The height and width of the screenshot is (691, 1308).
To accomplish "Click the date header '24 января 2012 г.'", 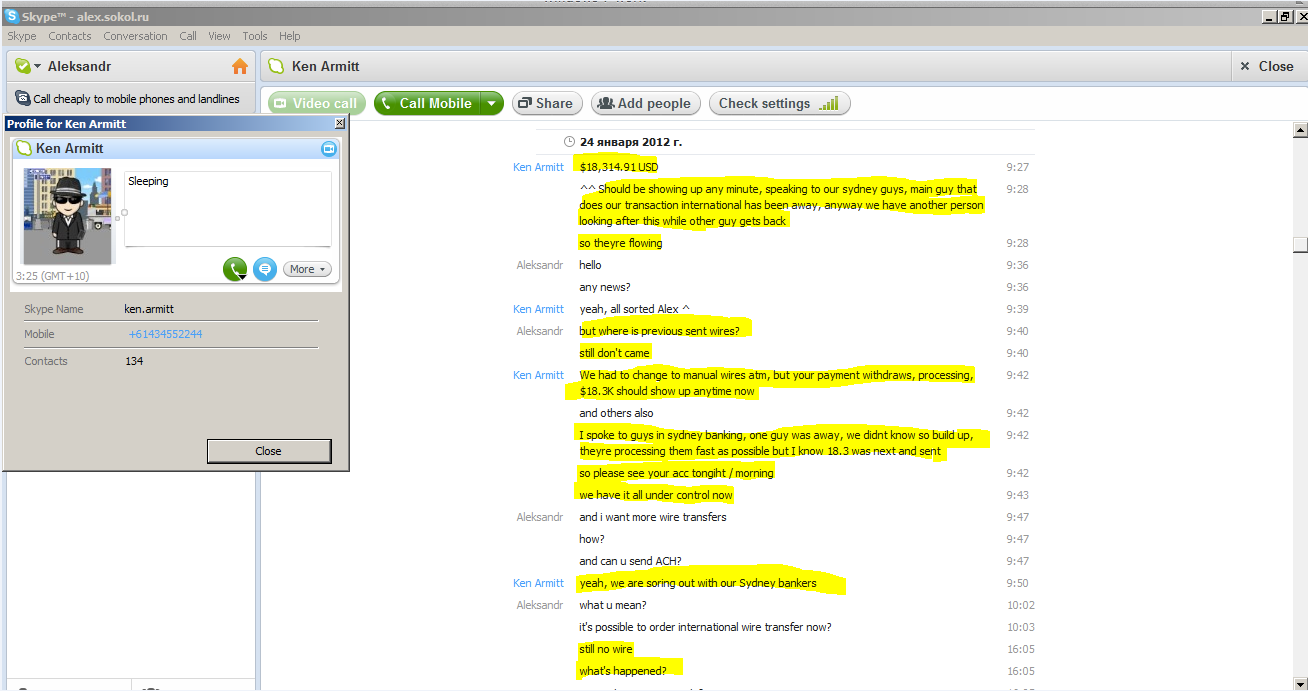I will tap(631, 142).
